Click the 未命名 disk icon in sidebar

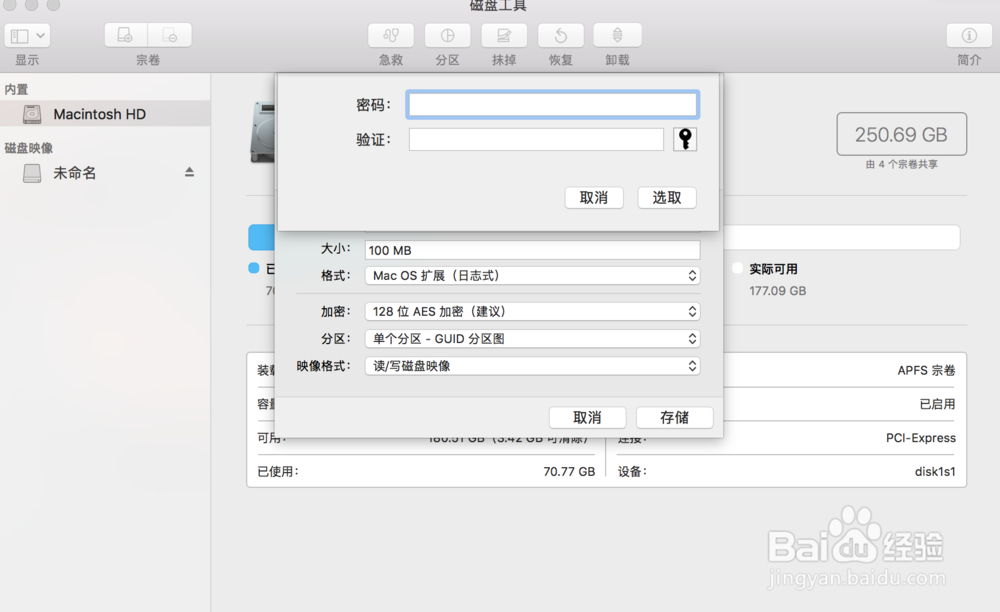coord(32,173)
